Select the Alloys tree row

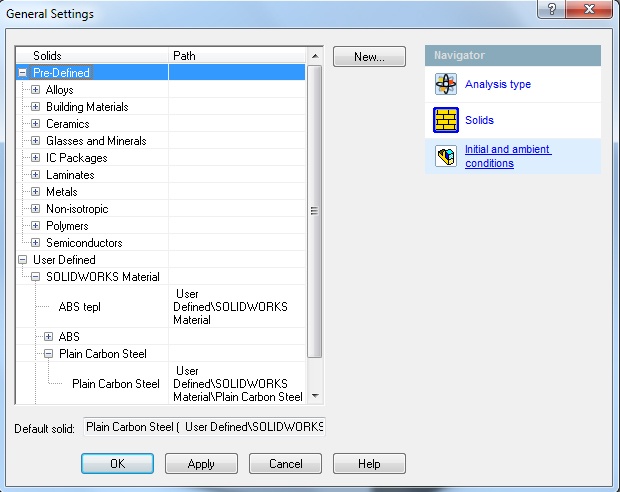coord(161,89)
